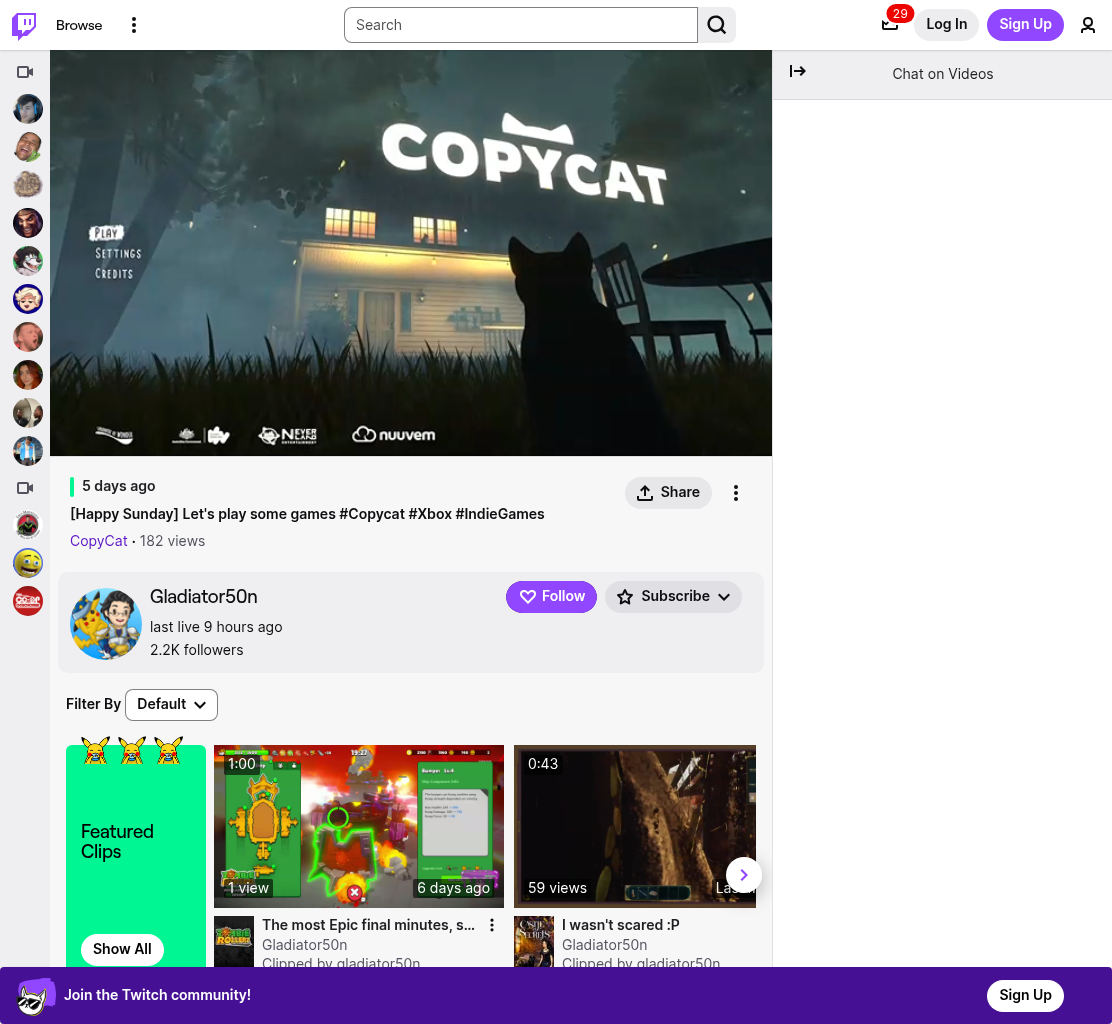Open the man in blue jacket avatar
This screenshot has width=1112, height=1024.
(x=28, y=450)
